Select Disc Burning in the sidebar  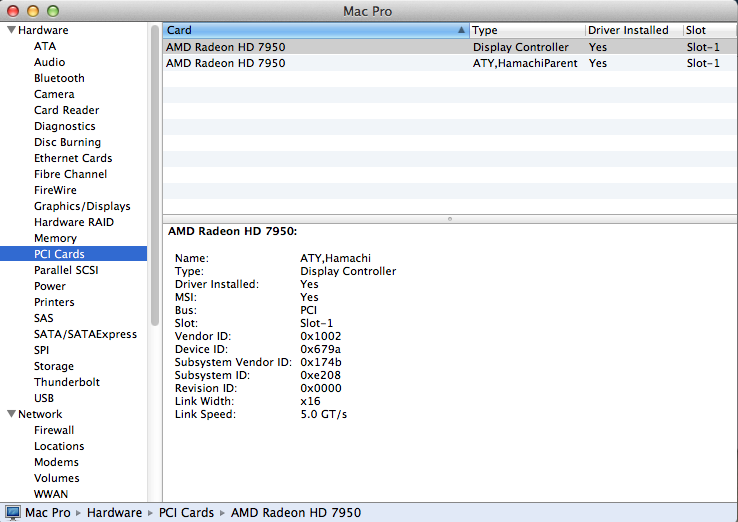(67, 142)
